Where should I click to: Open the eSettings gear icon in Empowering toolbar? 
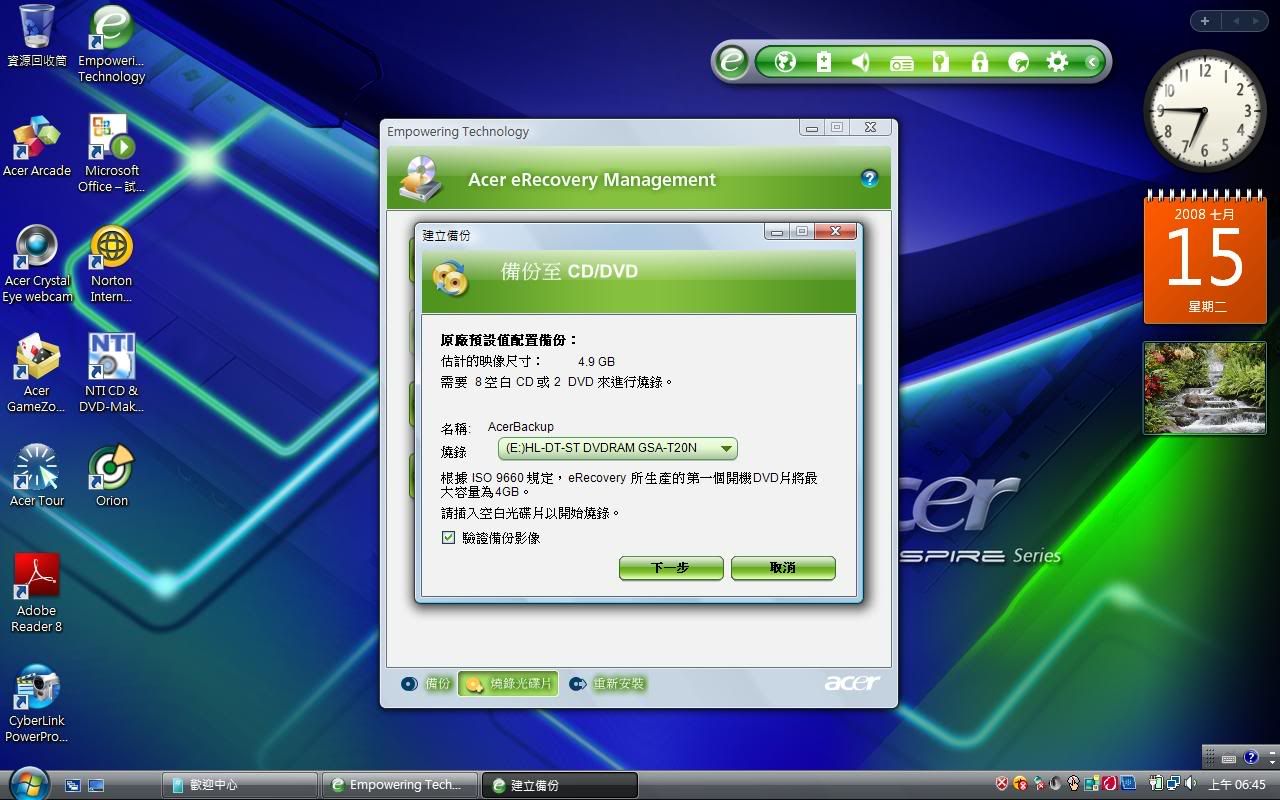(x=1057, y=62)
